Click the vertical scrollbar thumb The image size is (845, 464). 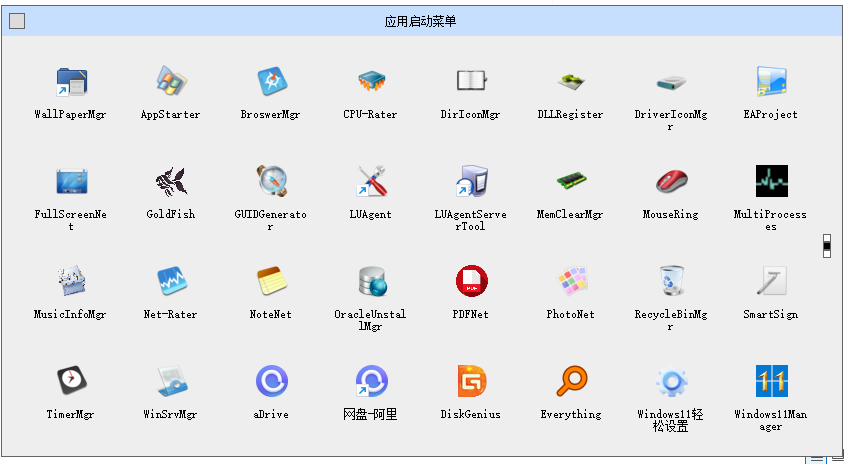coord(827,246)
